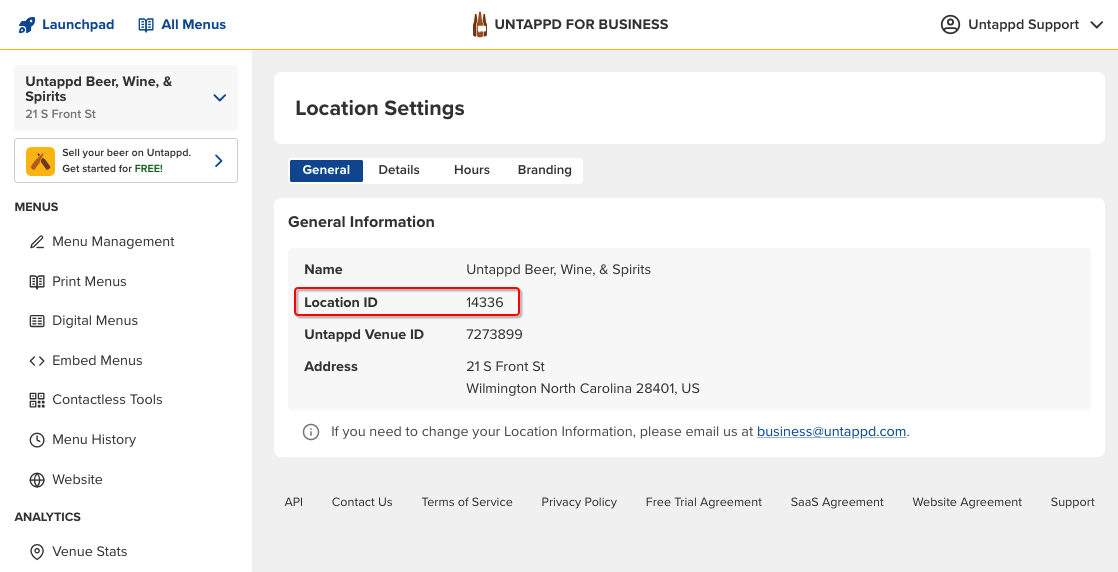Select the General tab

[326, 170]
